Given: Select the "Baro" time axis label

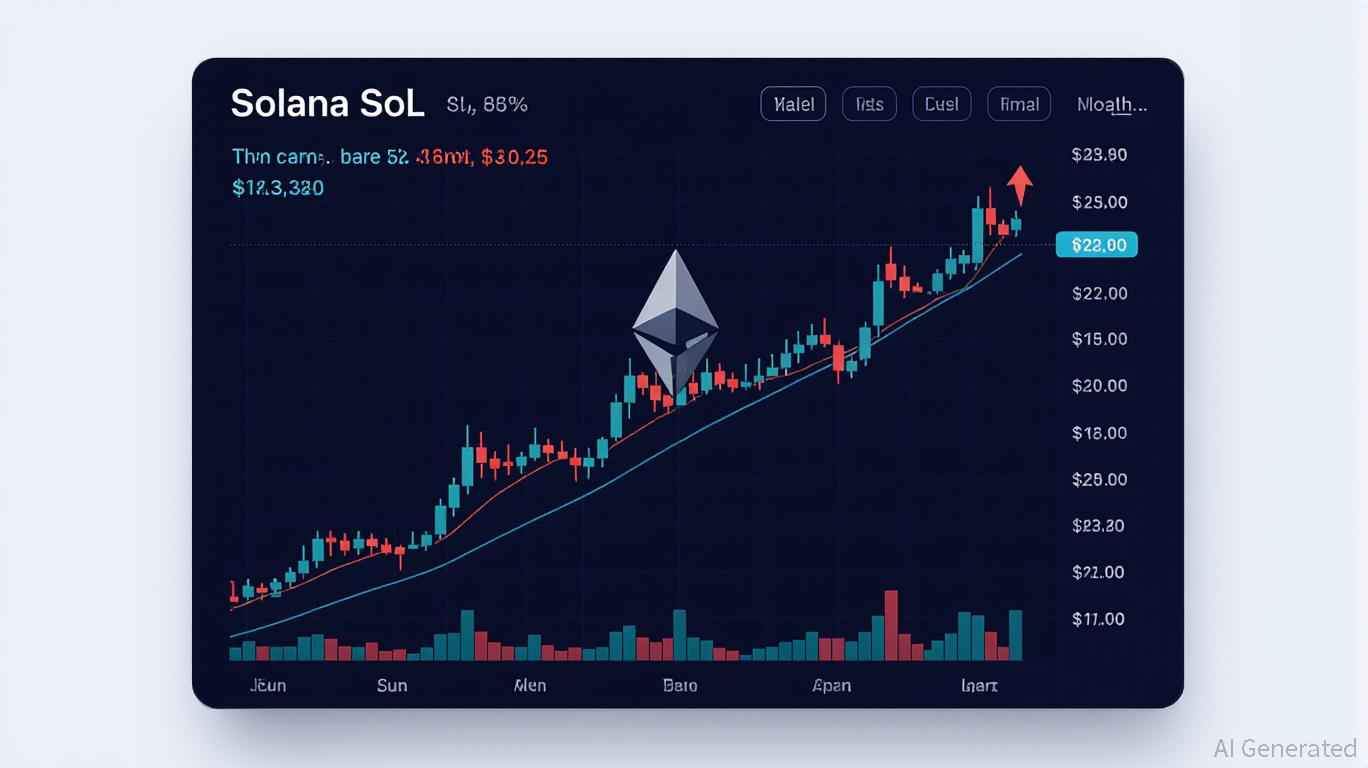Looking at the screenshot, I should [x=680, y=685].
